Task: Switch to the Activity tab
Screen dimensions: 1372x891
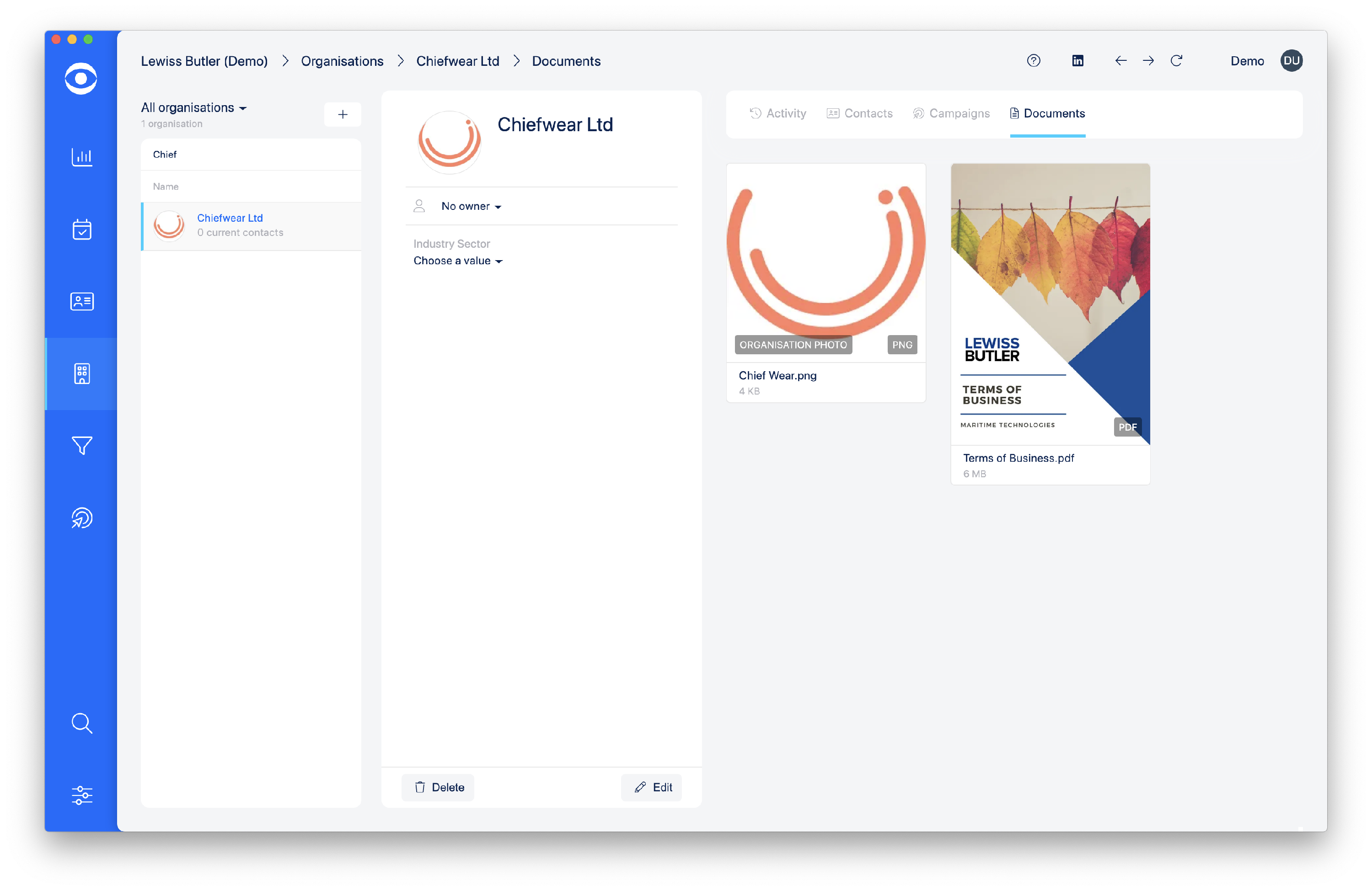Action: point(777,113)
